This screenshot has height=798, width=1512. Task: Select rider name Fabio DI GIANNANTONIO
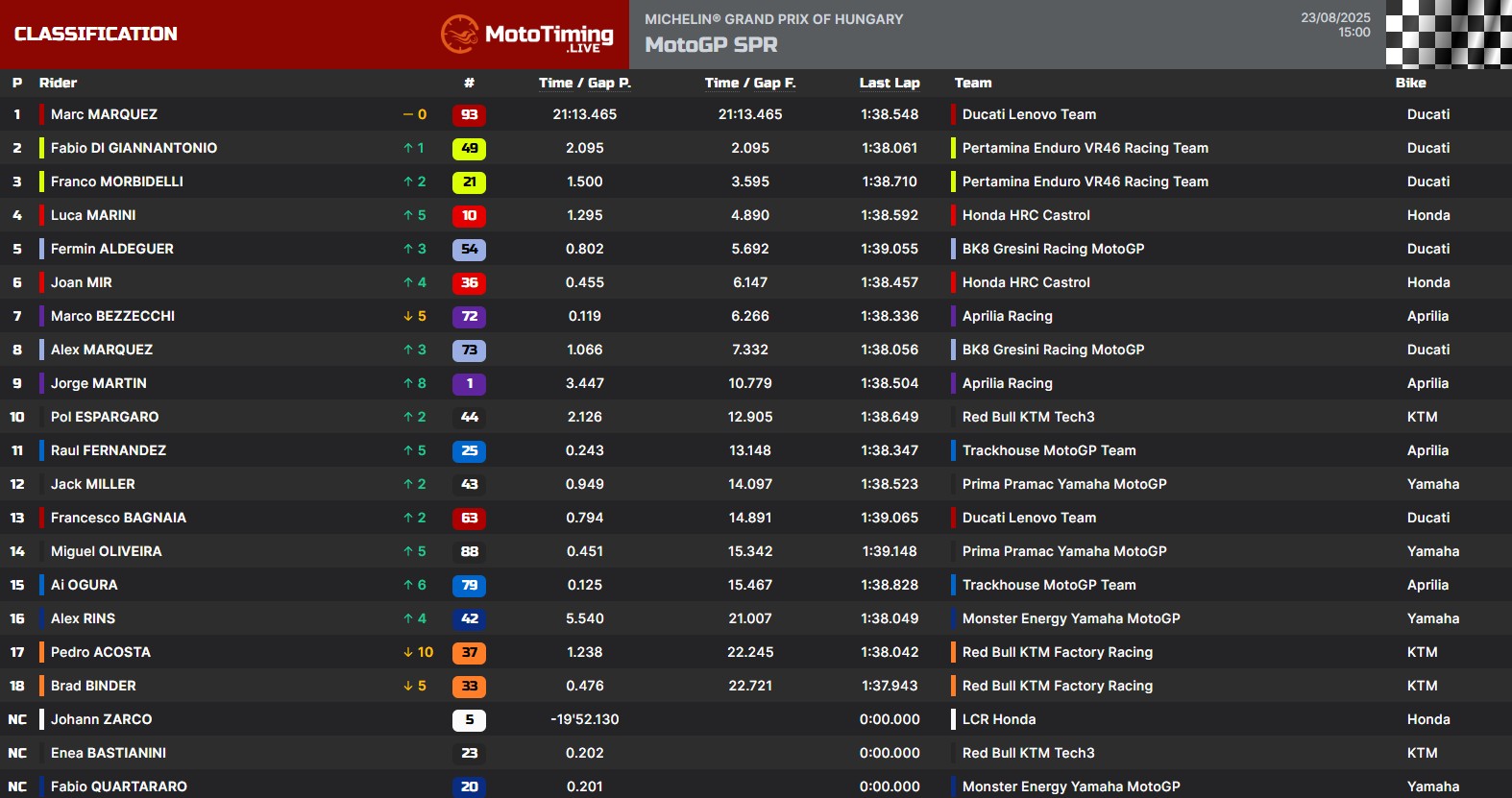[134, 148]
